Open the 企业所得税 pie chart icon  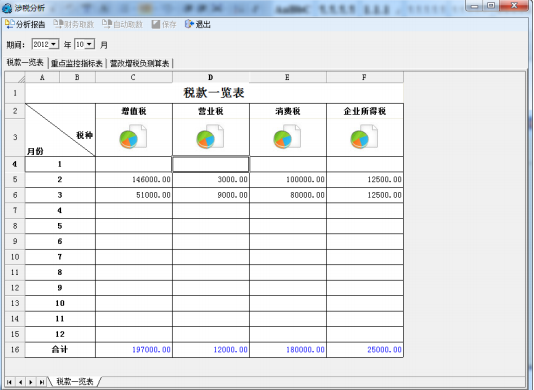tap(364, 137)
